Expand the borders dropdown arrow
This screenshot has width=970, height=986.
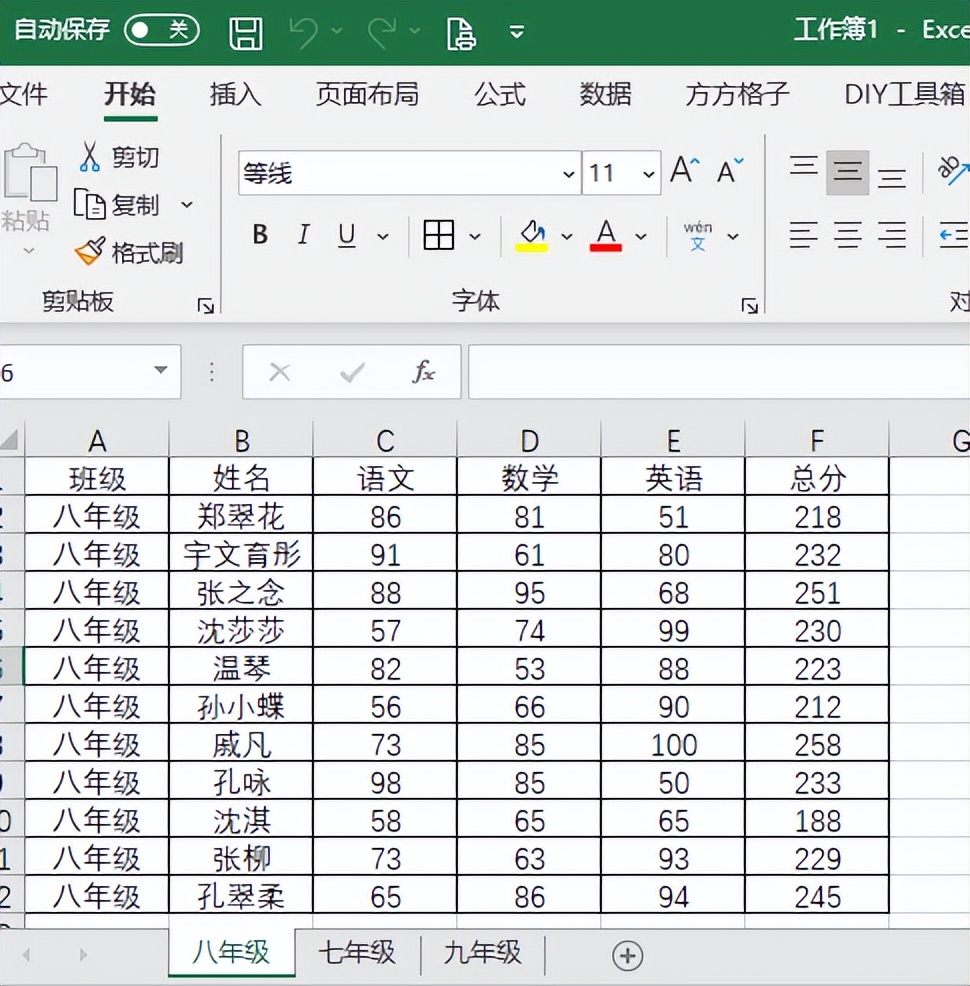coord(475,237)
